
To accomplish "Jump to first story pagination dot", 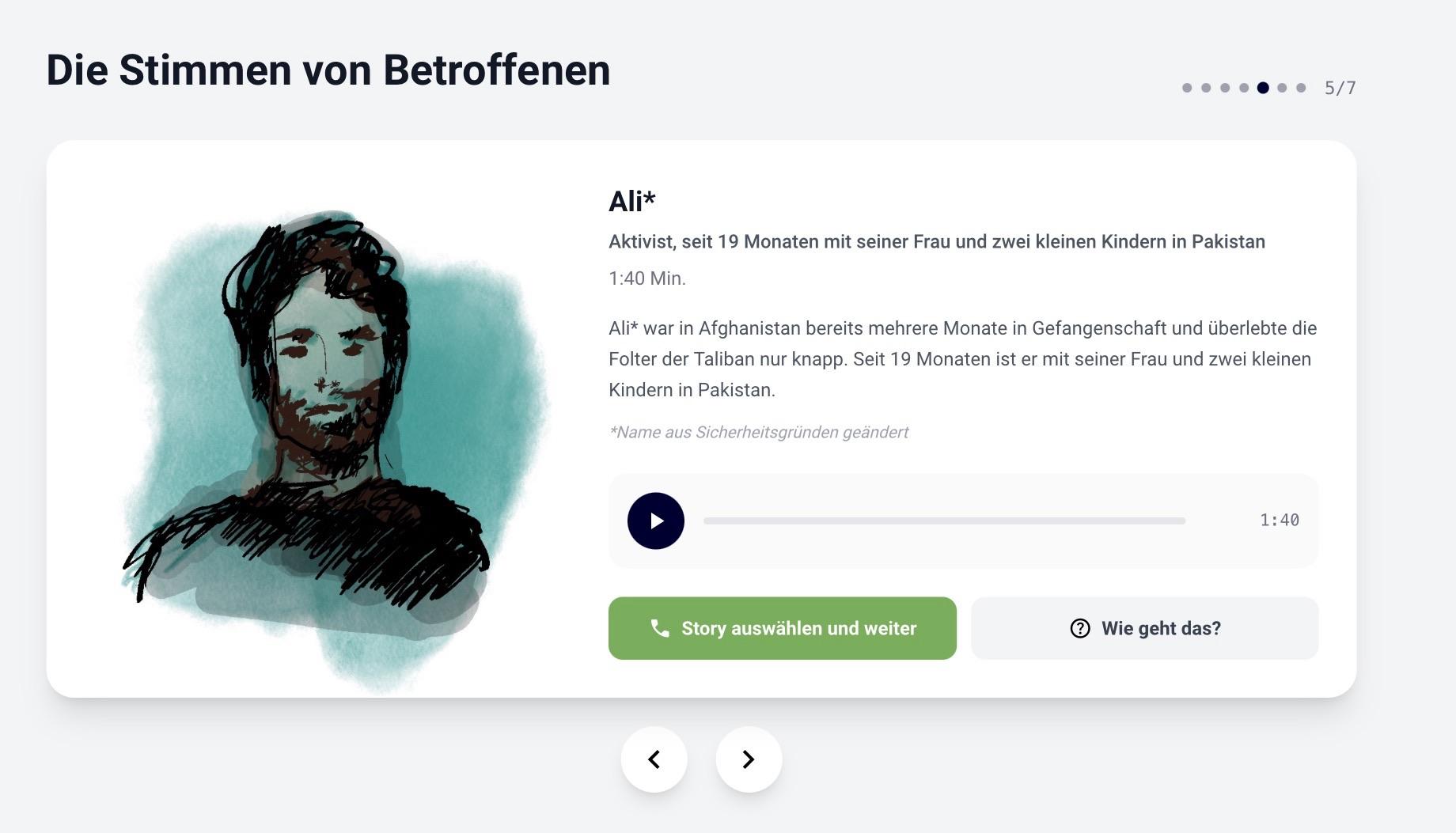I will [1187, 88].
